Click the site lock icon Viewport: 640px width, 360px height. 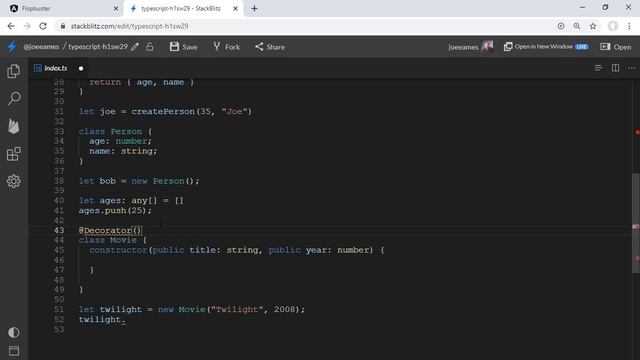62,26
